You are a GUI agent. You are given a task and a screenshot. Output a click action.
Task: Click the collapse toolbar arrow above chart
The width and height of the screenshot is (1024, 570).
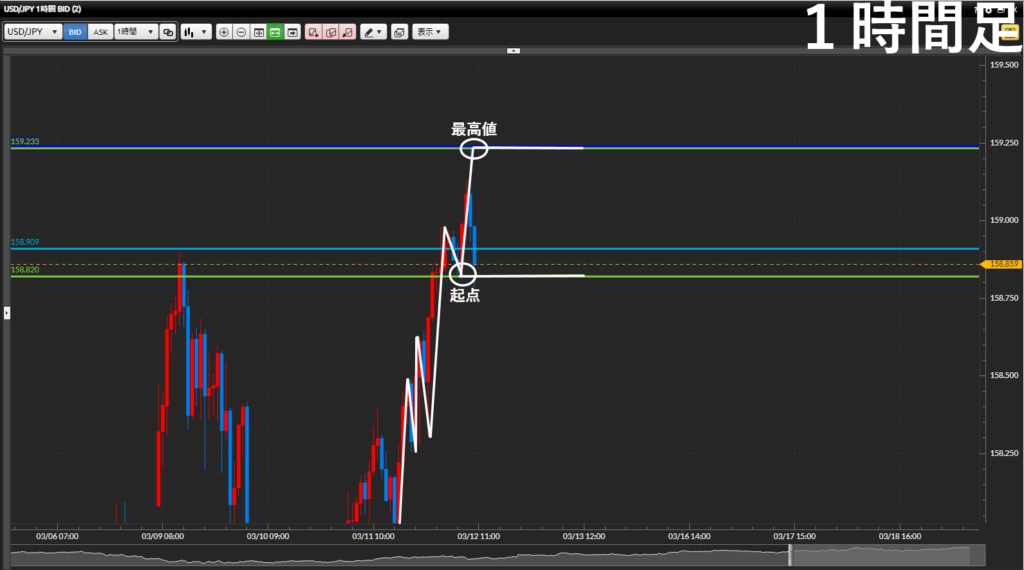(x=513, y=49)
